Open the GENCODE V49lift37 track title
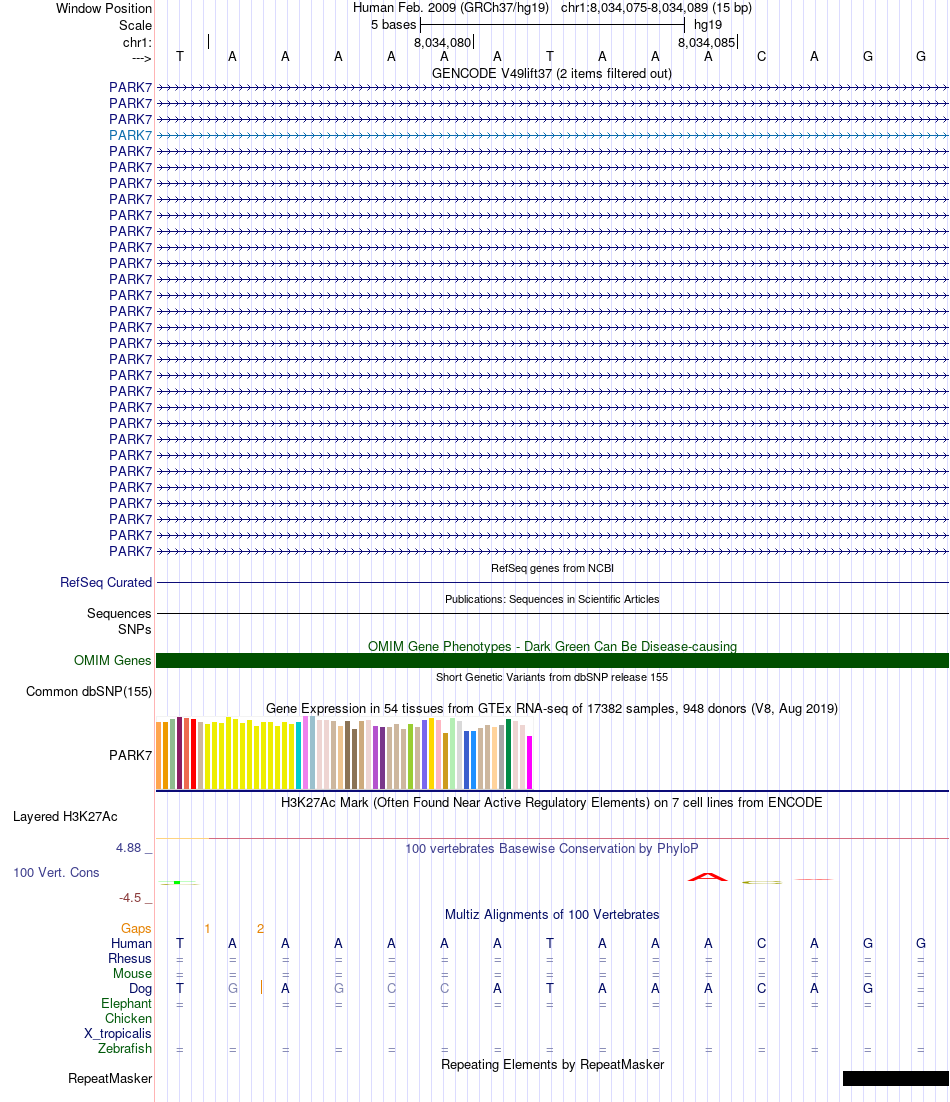 point(552,73)
